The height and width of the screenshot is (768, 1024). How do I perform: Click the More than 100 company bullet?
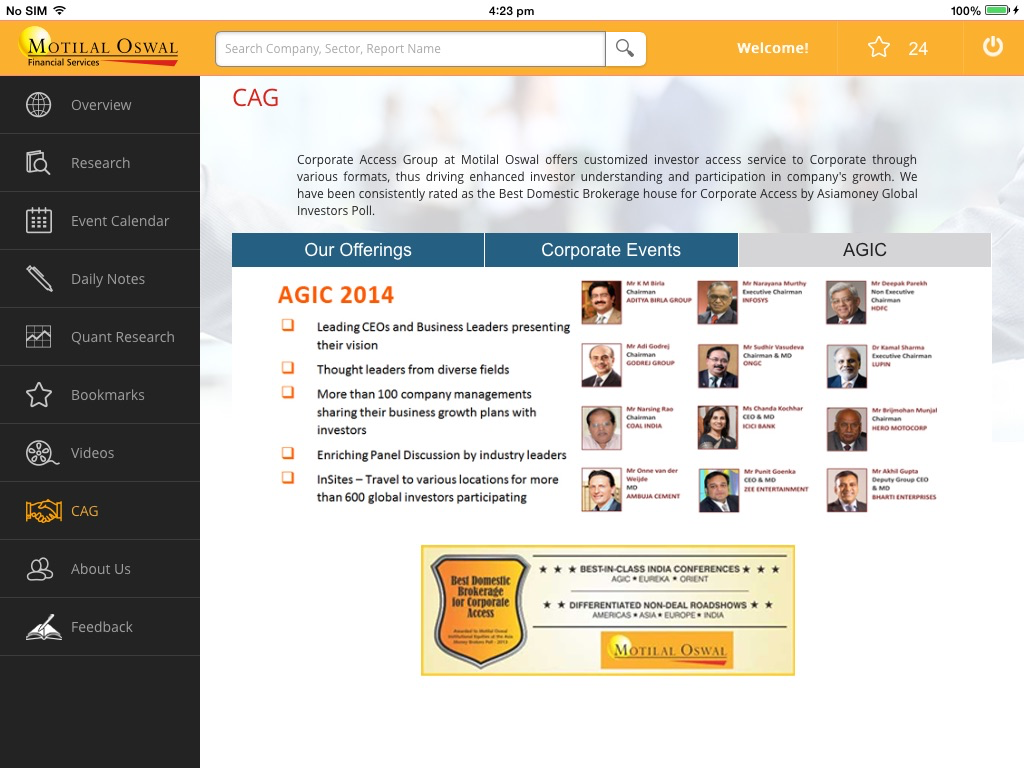(x=288, y=392)
